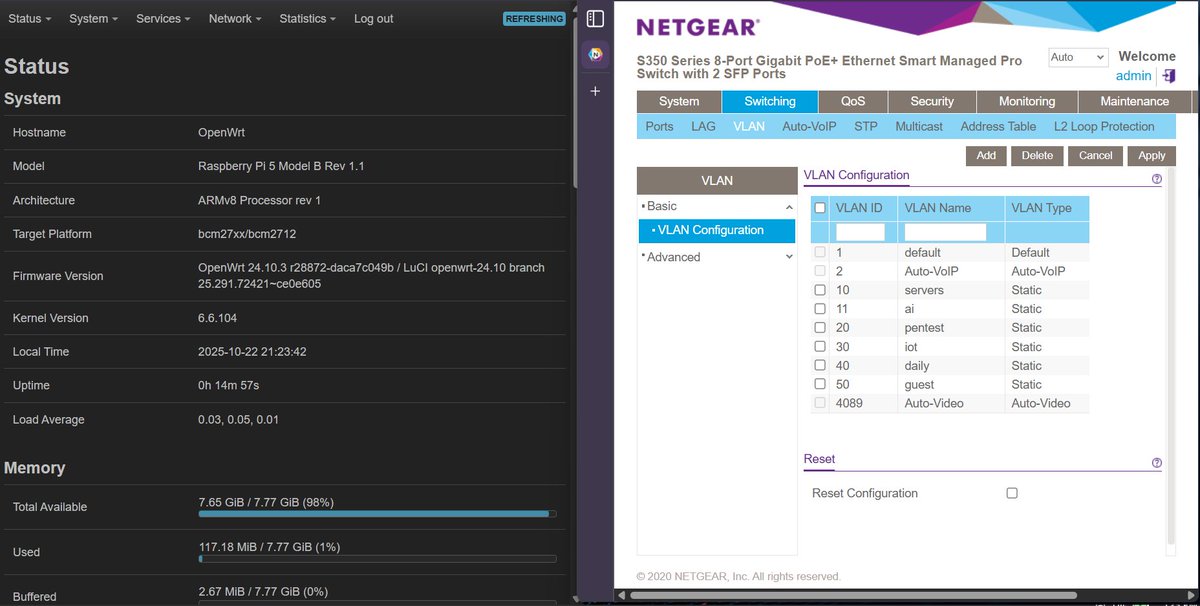Open the Netgear pinned sidebar tab icon
The height and width of the screenshot is (606, 1200).
coord(595,54)
